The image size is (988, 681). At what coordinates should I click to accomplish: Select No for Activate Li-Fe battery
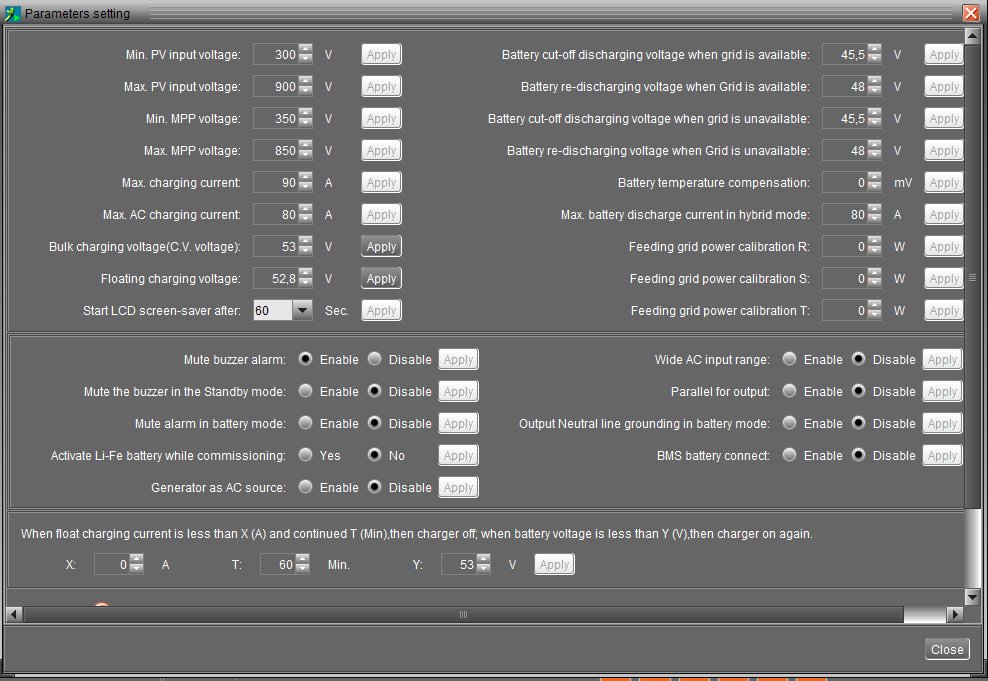[374, 455]
